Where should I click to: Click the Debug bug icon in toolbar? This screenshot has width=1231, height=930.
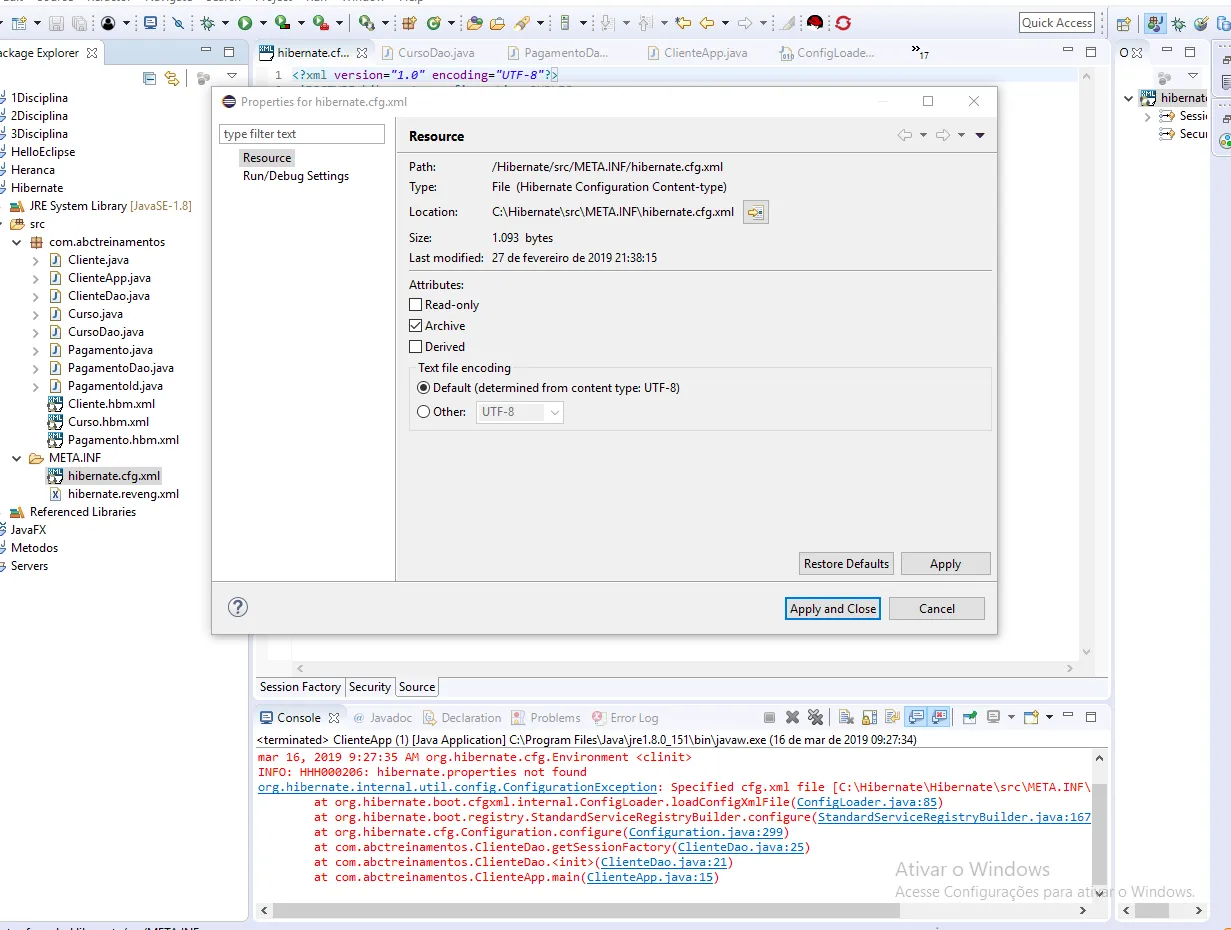pos(208,22)
